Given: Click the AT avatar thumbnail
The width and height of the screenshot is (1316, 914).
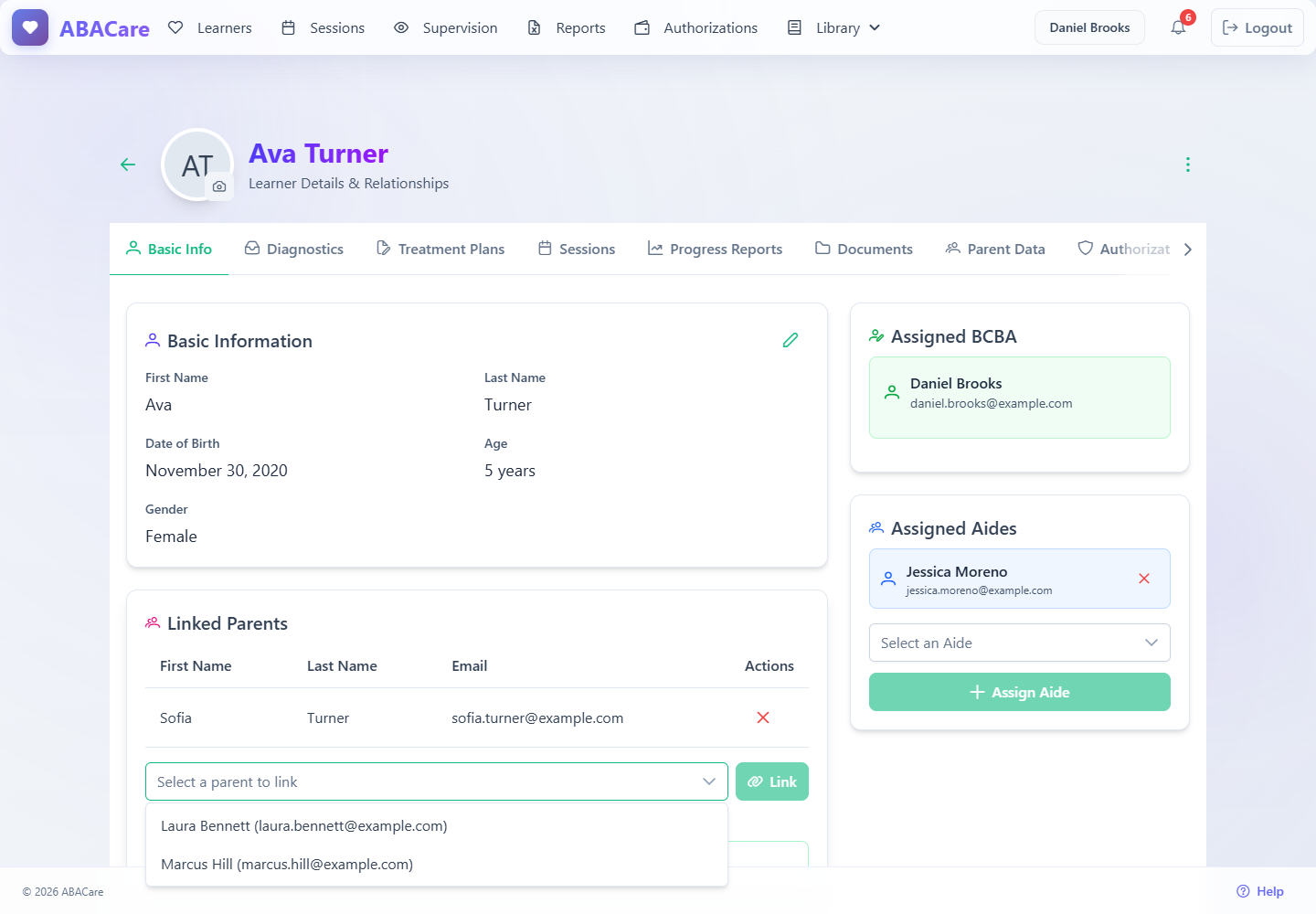Looking at the screenshot, I should [x=196, y=165].
